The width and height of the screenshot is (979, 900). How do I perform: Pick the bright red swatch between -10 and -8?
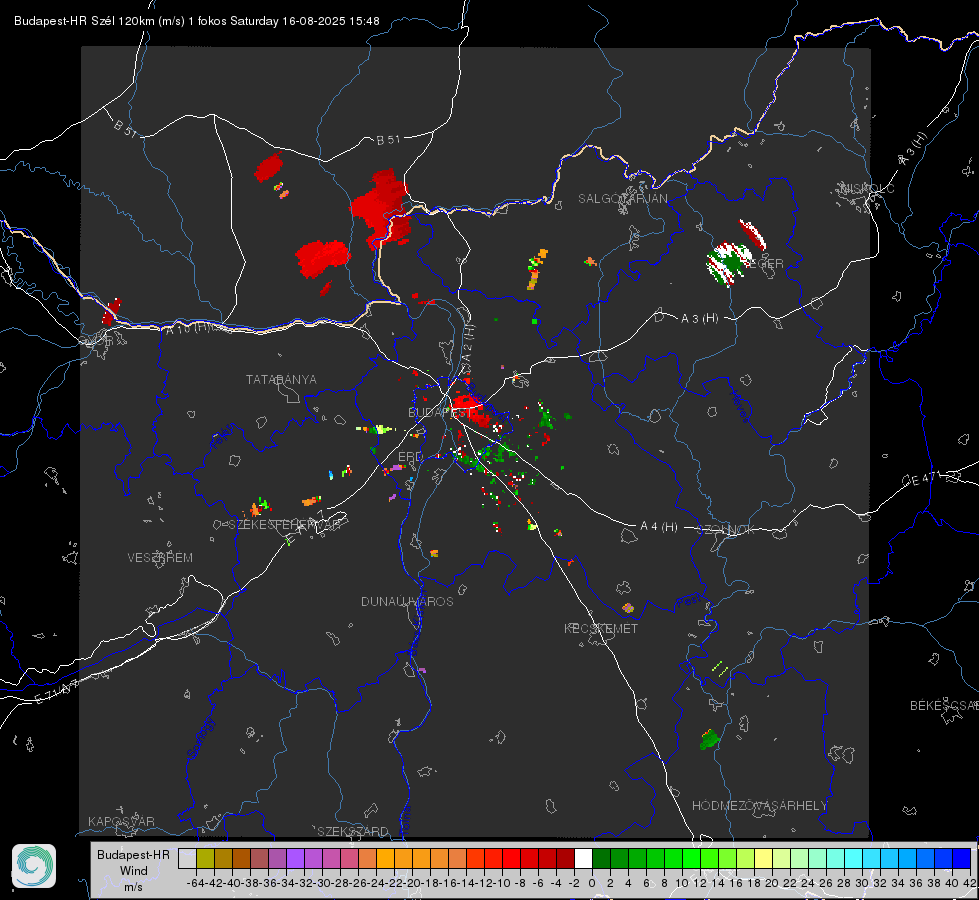point(511,858)
